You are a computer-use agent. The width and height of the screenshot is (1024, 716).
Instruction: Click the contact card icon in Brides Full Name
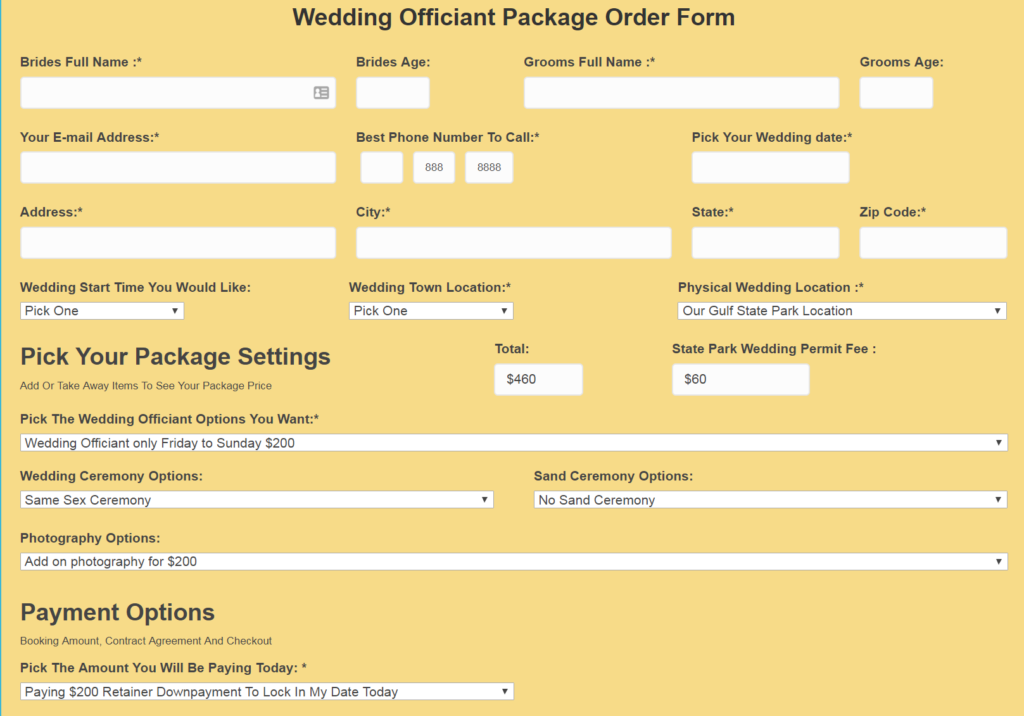[x=321, y=93]
